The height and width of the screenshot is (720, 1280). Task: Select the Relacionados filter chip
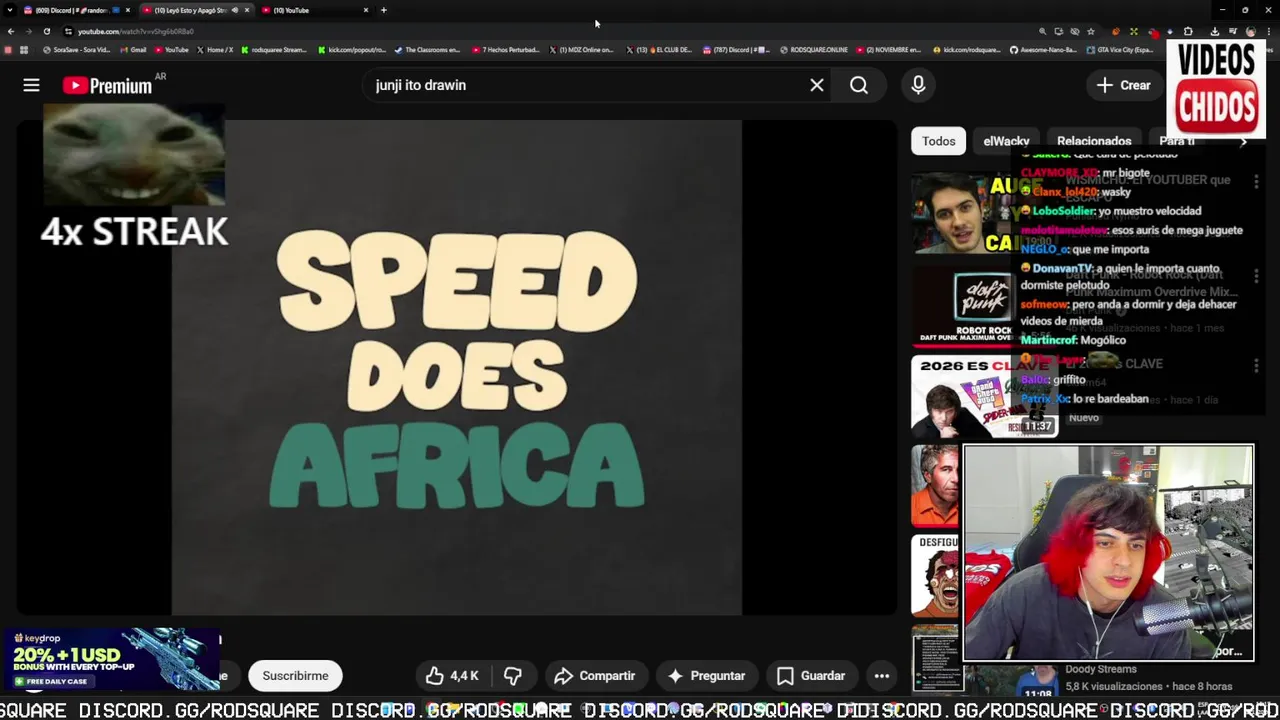(x=1094, y=141)
